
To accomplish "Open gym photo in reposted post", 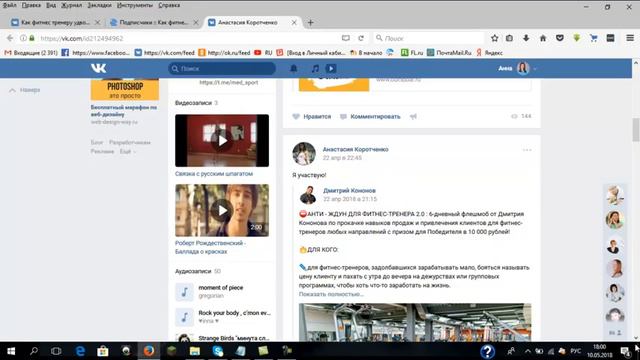I will (x=415, y=322).
